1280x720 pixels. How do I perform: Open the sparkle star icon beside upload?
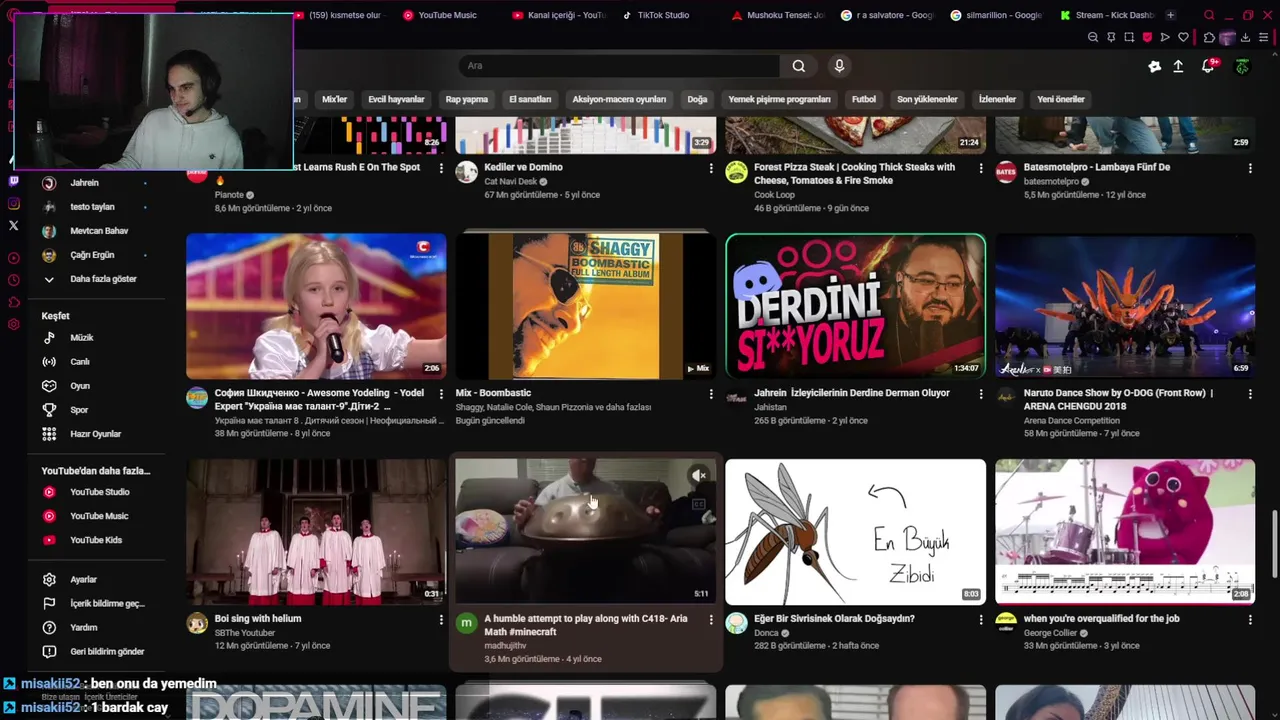1155,66
